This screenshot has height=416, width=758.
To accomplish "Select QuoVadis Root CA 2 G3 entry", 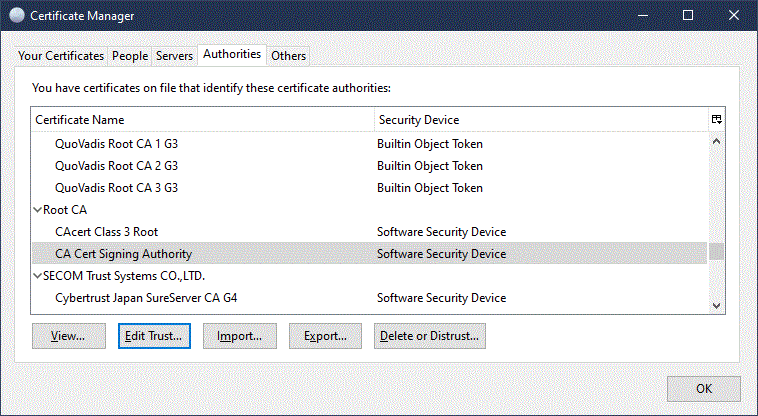I will [116, 166].
